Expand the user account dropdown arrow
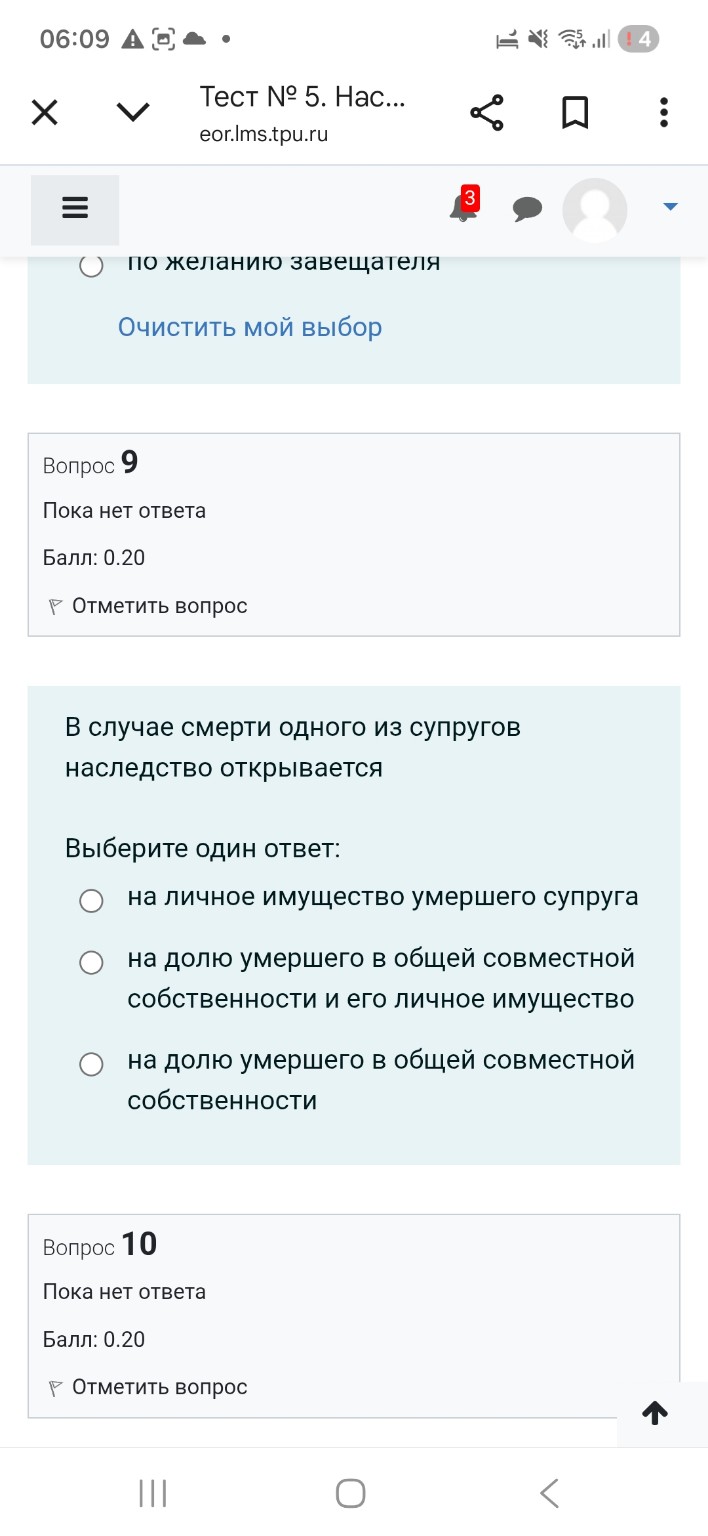 [668, 208]
